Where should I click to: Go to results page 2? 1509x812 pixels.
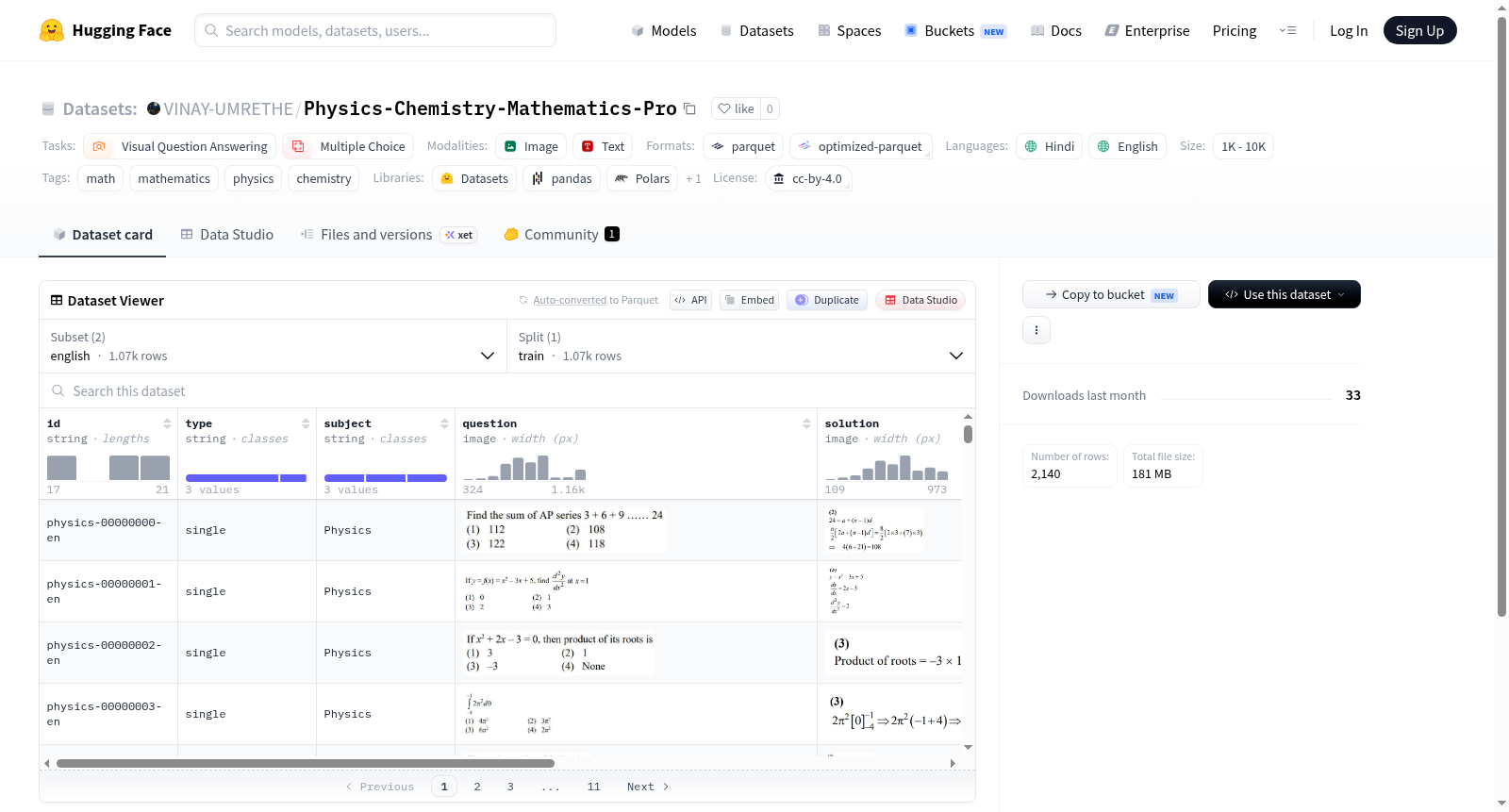pyautogui.click(x=477, y=787)
